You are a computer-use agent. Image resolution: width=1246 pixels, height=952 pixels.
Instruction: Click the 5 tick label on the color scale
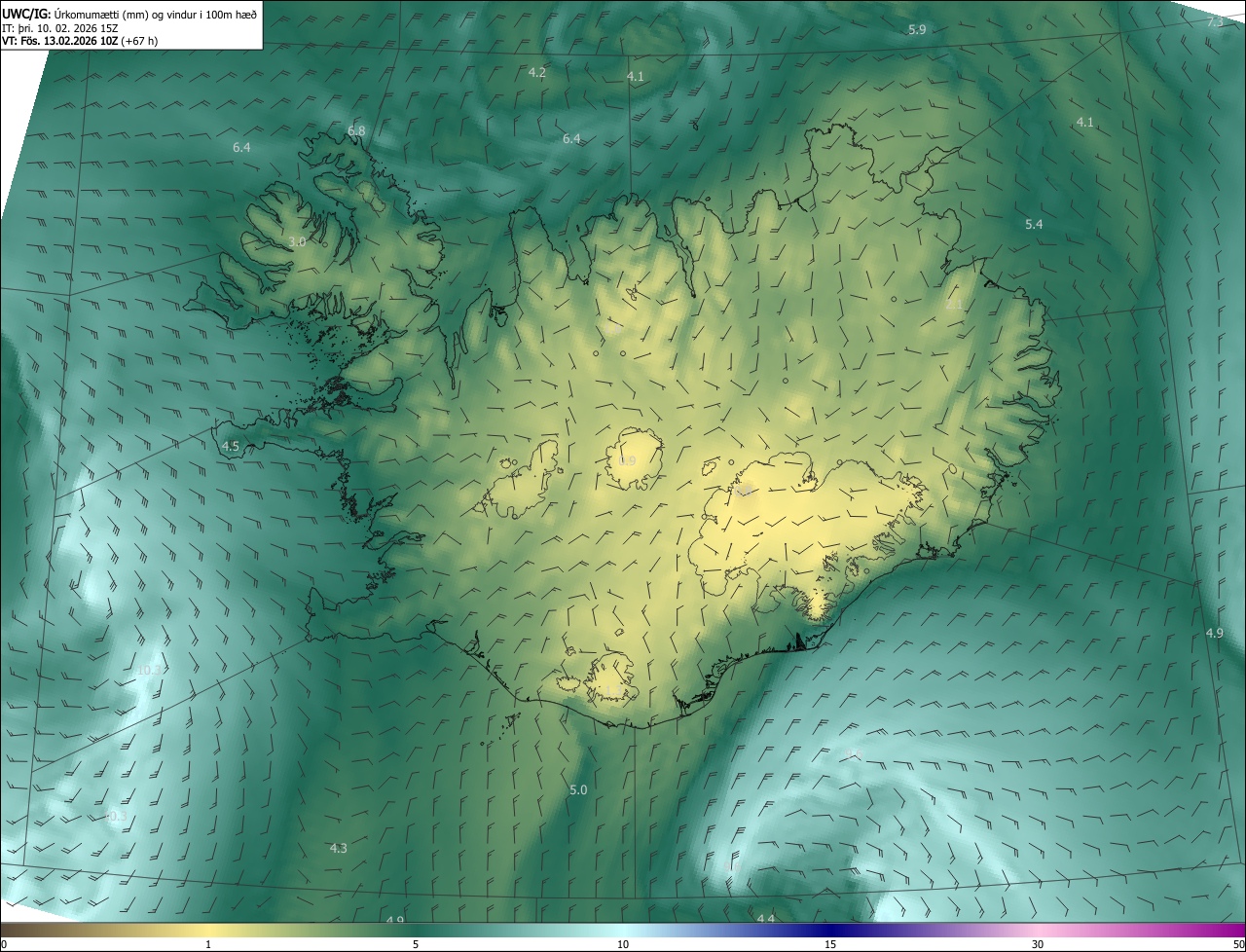tap(416, 945)
